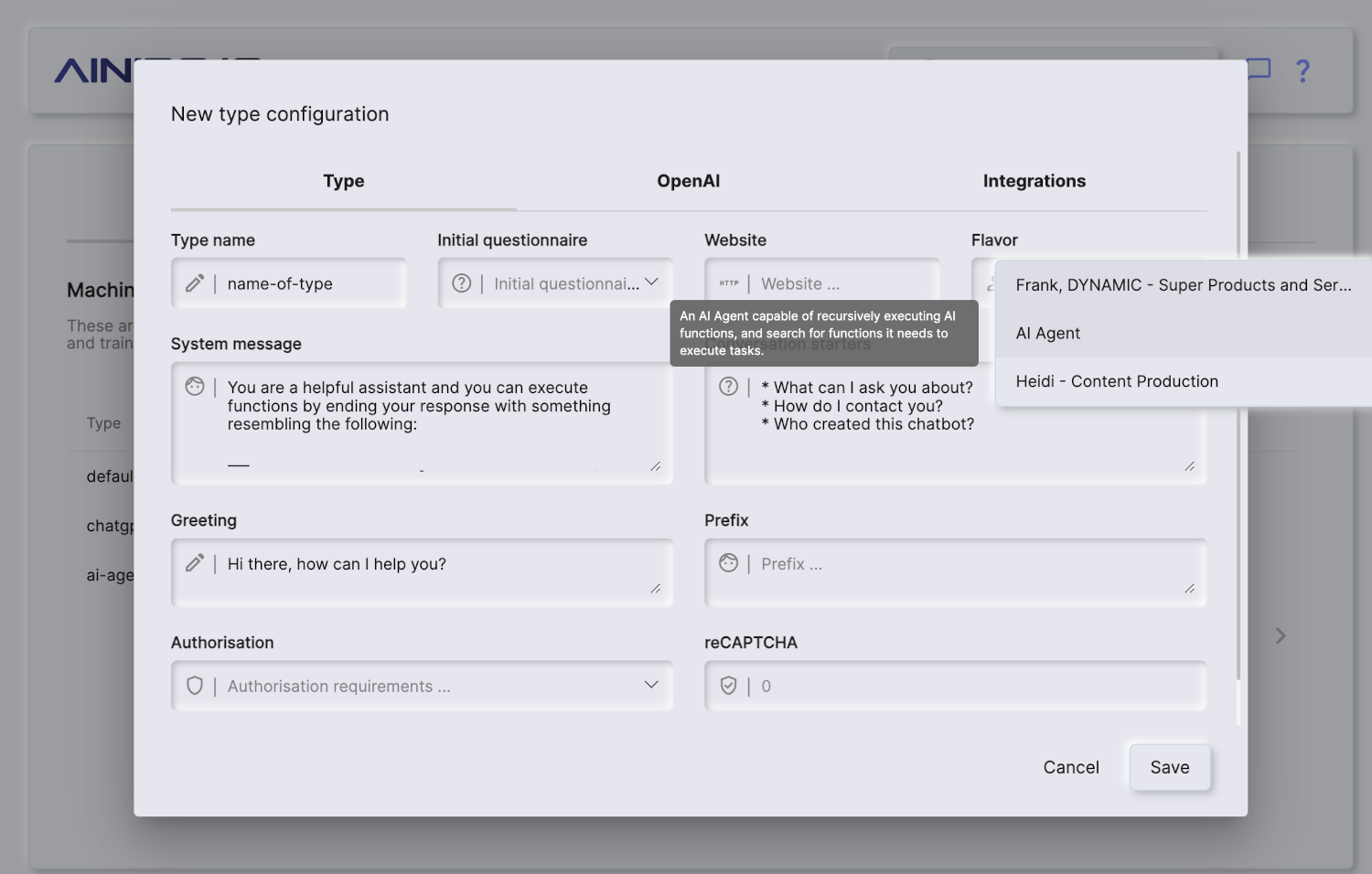Image resolution: width=1372 pixels, height=874 pixels.
Task: Click checked shield icon in reCAPTCHA field
Action: pos(729,686)
